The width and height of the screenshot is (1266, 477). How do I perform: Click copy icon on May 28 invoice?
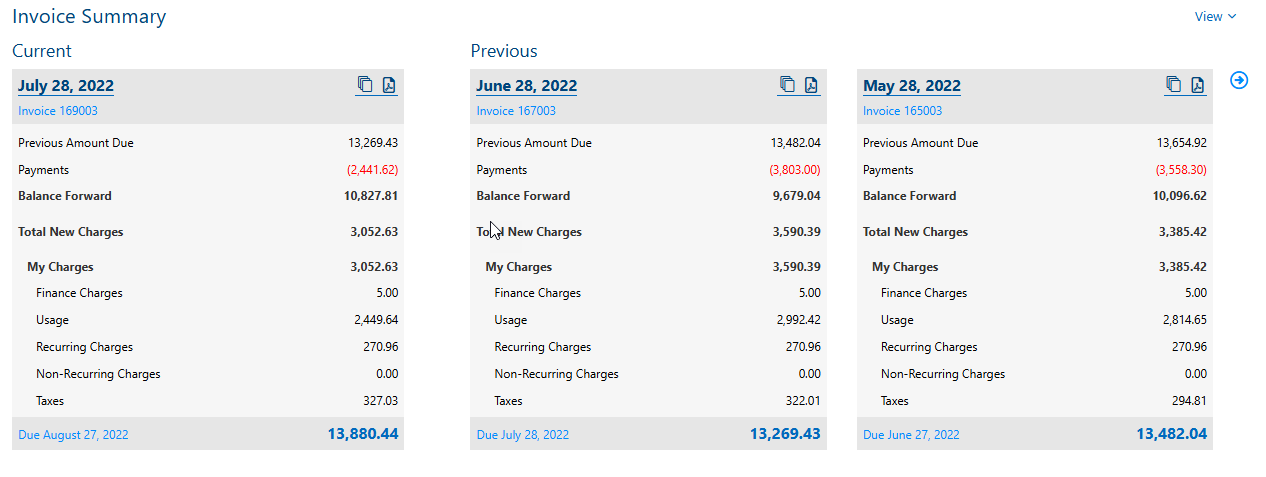click(x=1173, y=85)
